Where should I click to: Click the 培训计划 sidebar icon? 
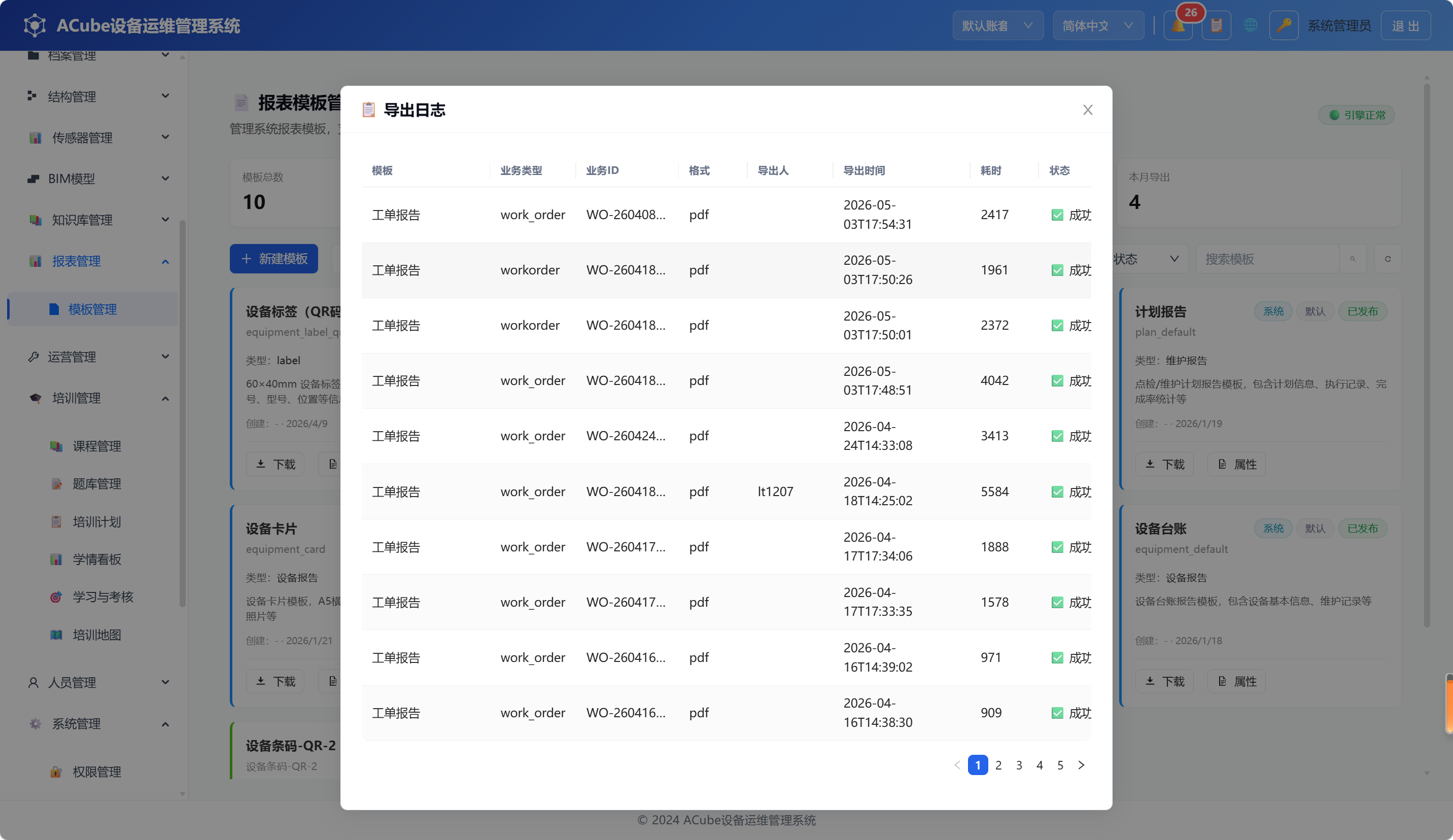[x=56, y=522]
